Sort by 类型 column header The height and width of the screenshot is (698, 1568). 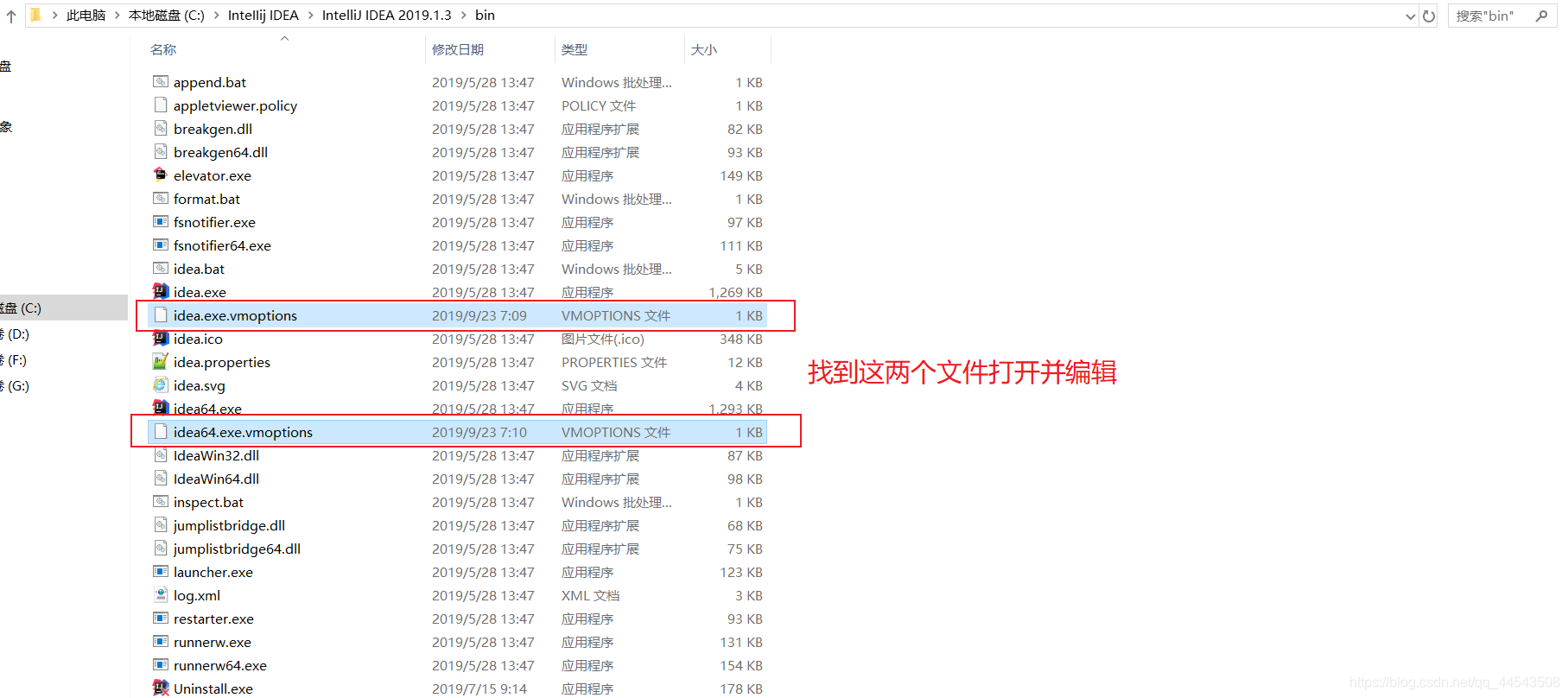pos(575,50)
